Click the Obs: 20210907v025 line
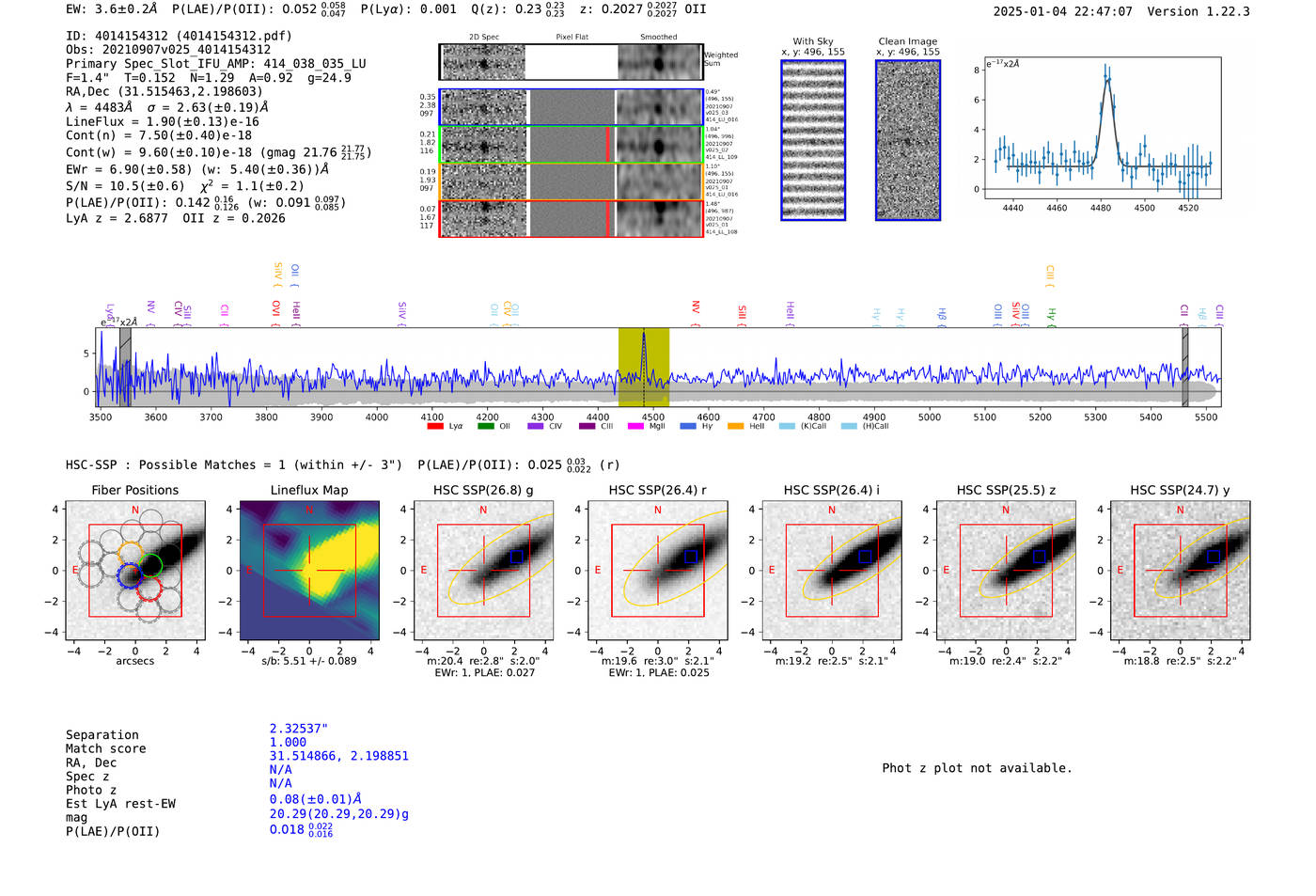1316x896 pixels. point(168,50)
